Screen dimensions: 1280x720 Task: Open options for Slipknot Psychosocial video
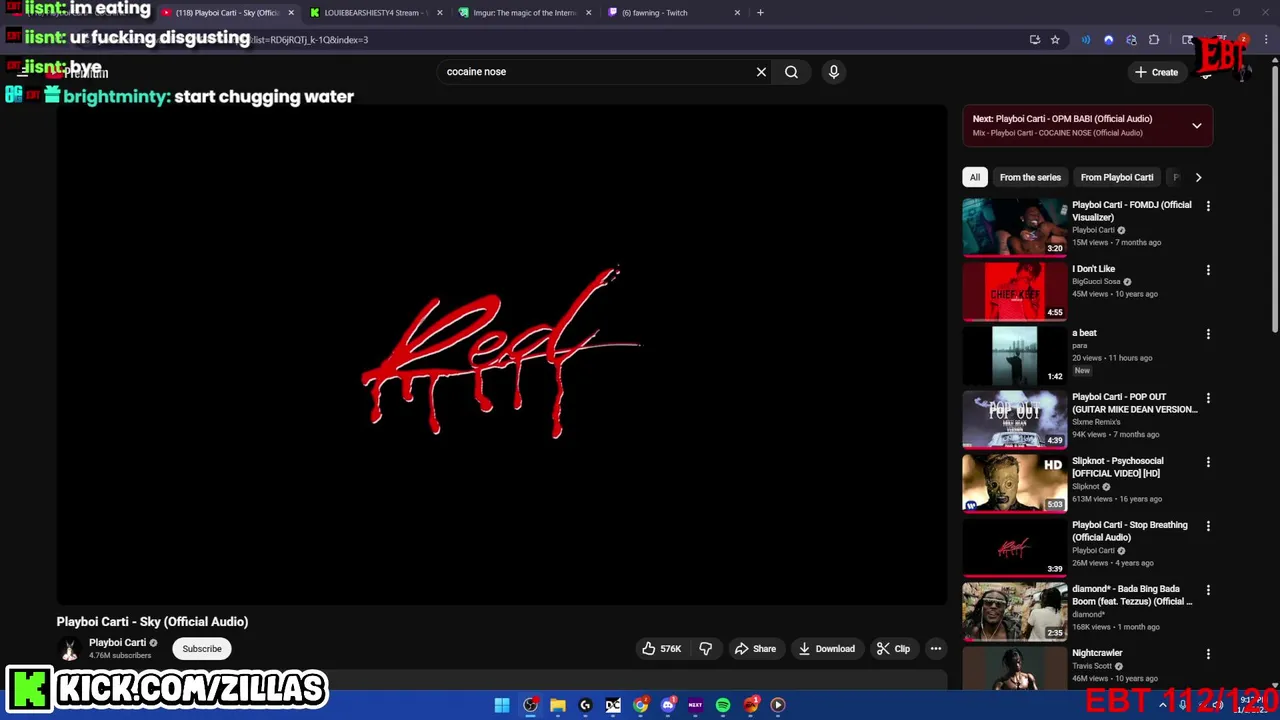1208,462
